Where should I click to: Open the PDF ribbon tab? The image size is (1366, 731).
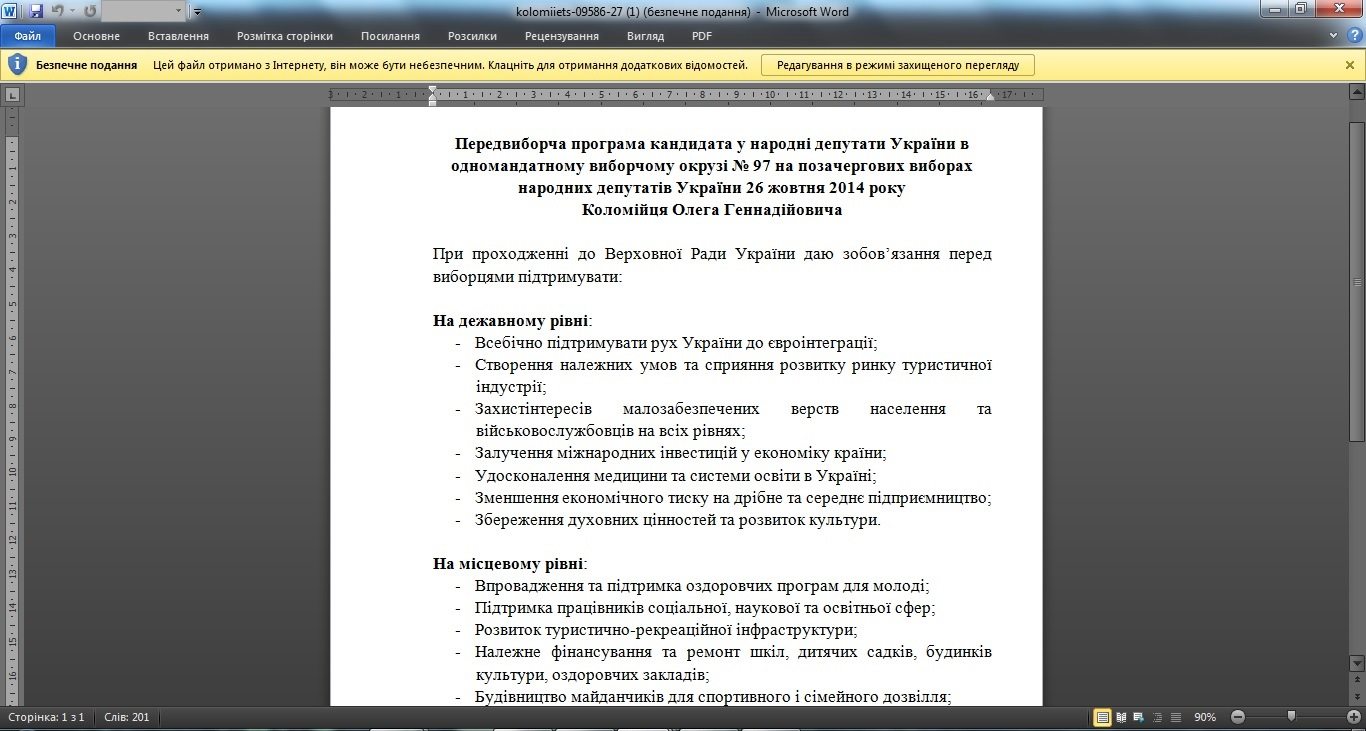[x=702, y=36]
